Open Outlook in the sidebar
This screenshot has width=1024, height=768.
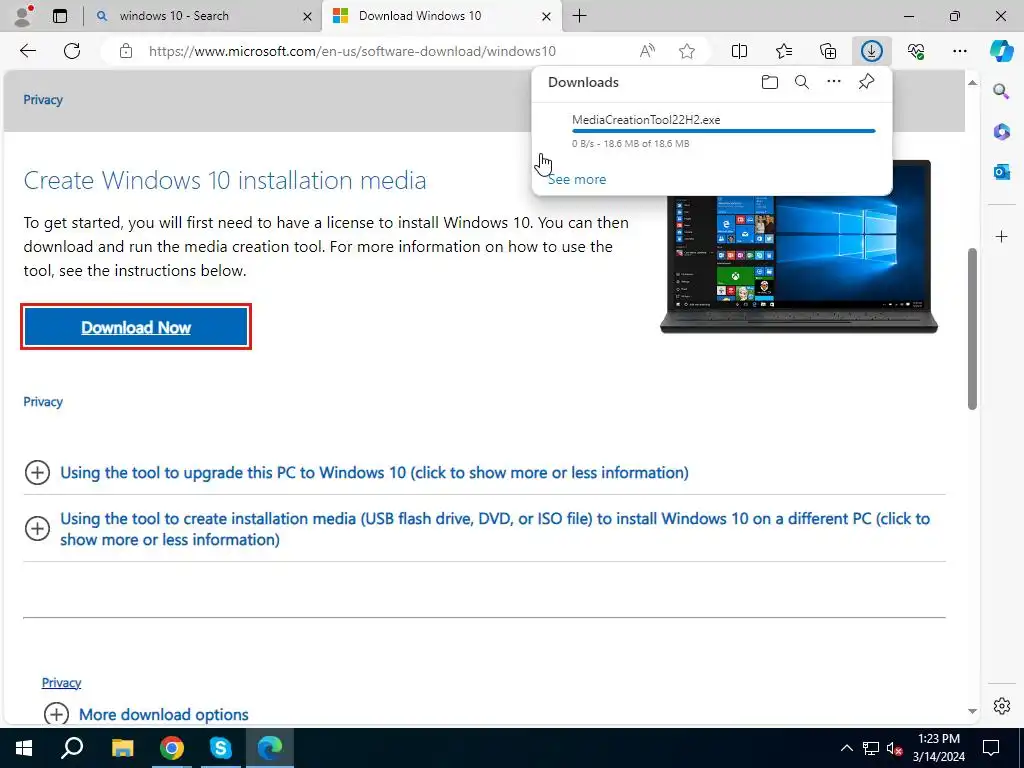(1001, 172)
